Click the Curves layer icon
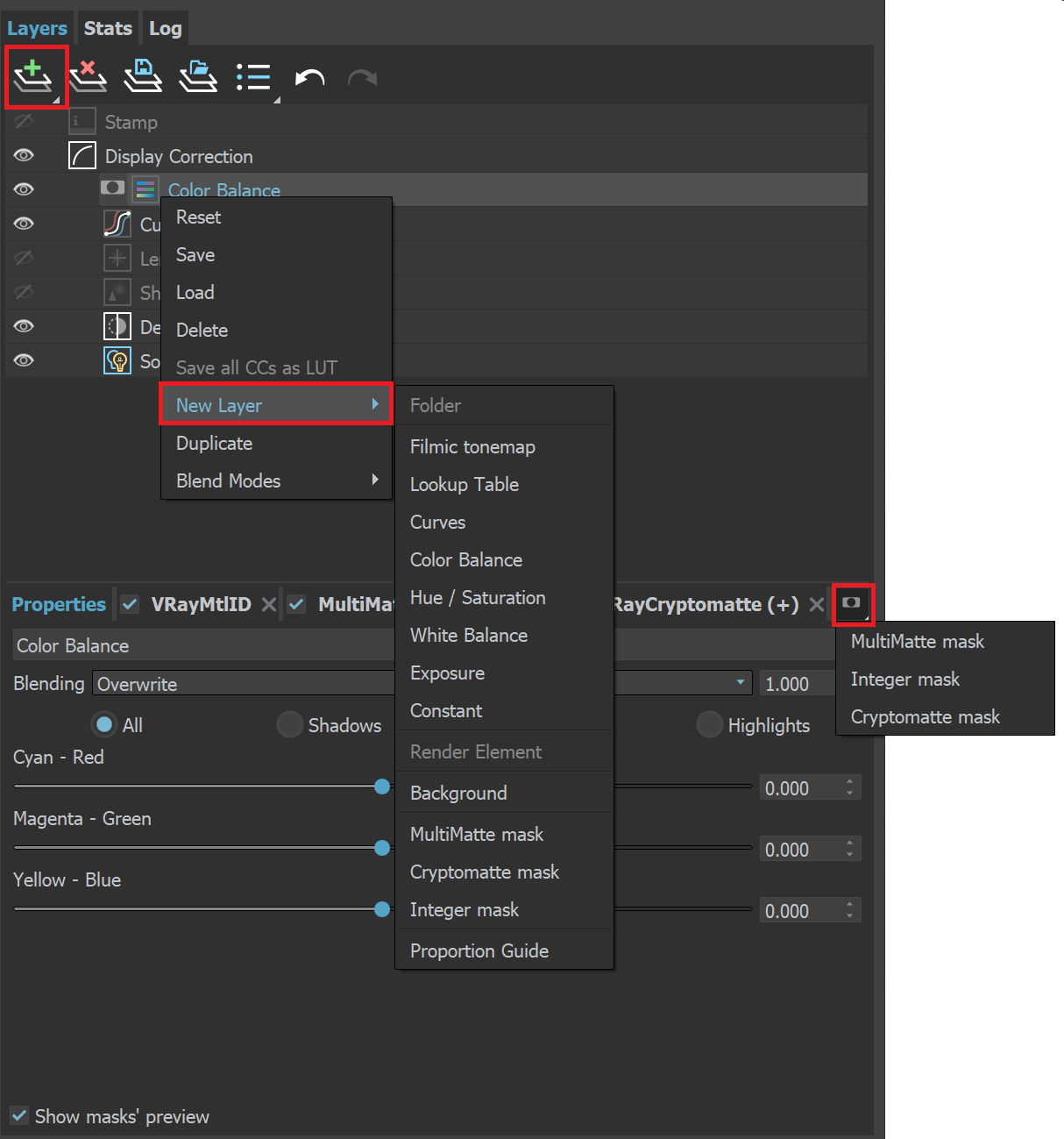This screenshot has height=1139, width=1064. [117, 224]
